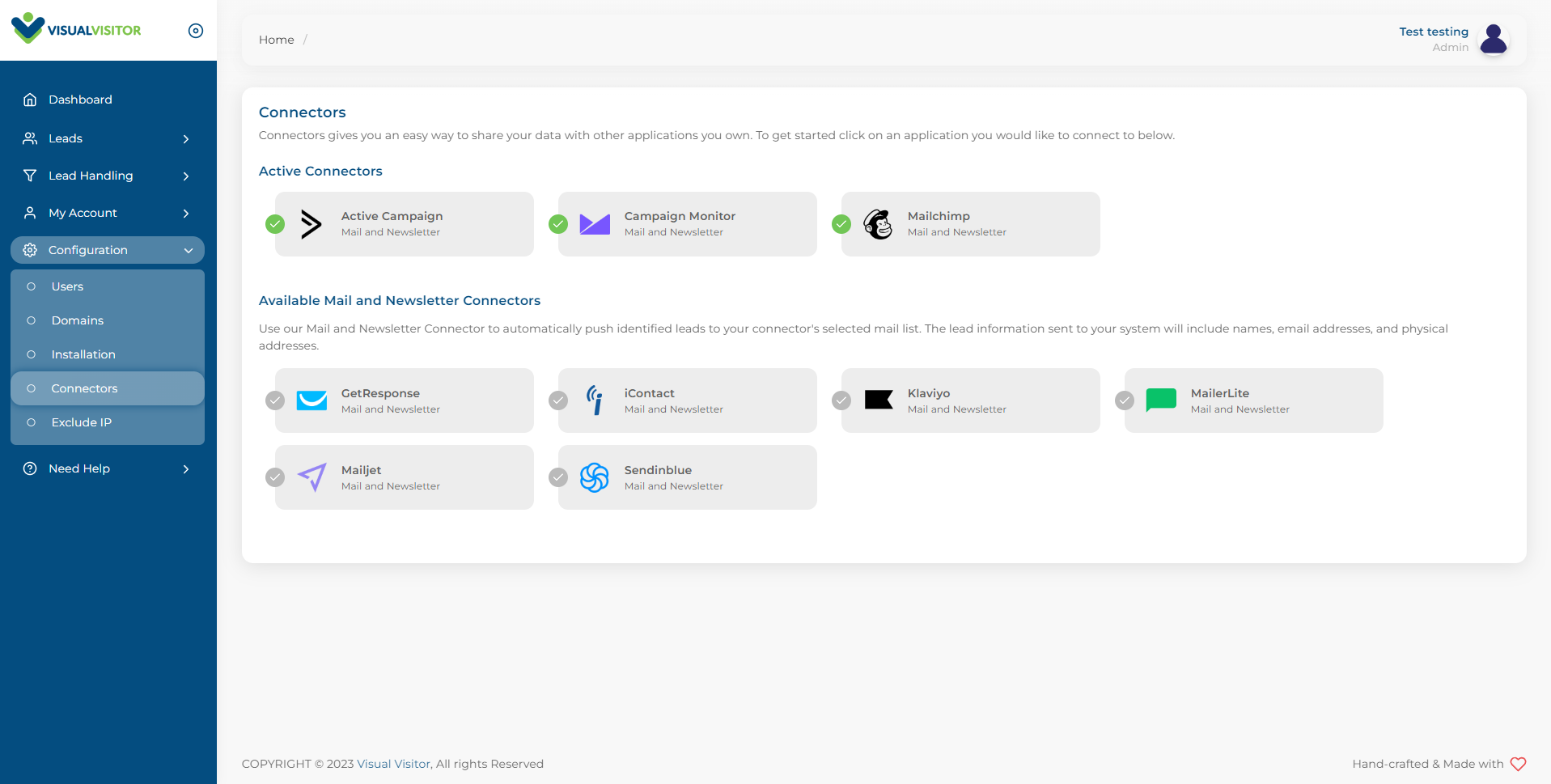Viewport: 1551px width, 784px height.
Task: Click the Dashboard home icon
Action: [x=30, y=100]
